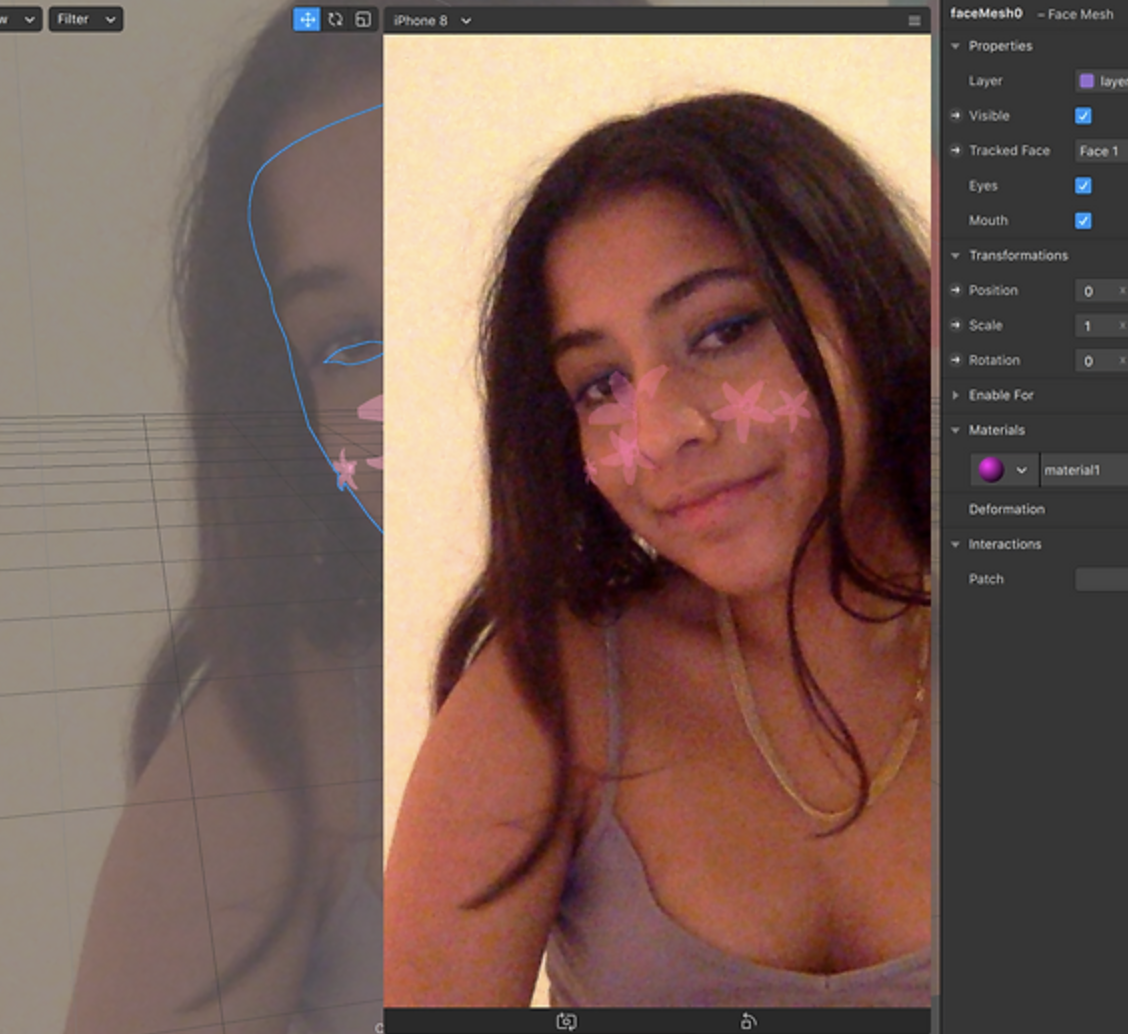Open the Filter dropdown
Screen dimensions: 1128x1034
click(86, 19)
